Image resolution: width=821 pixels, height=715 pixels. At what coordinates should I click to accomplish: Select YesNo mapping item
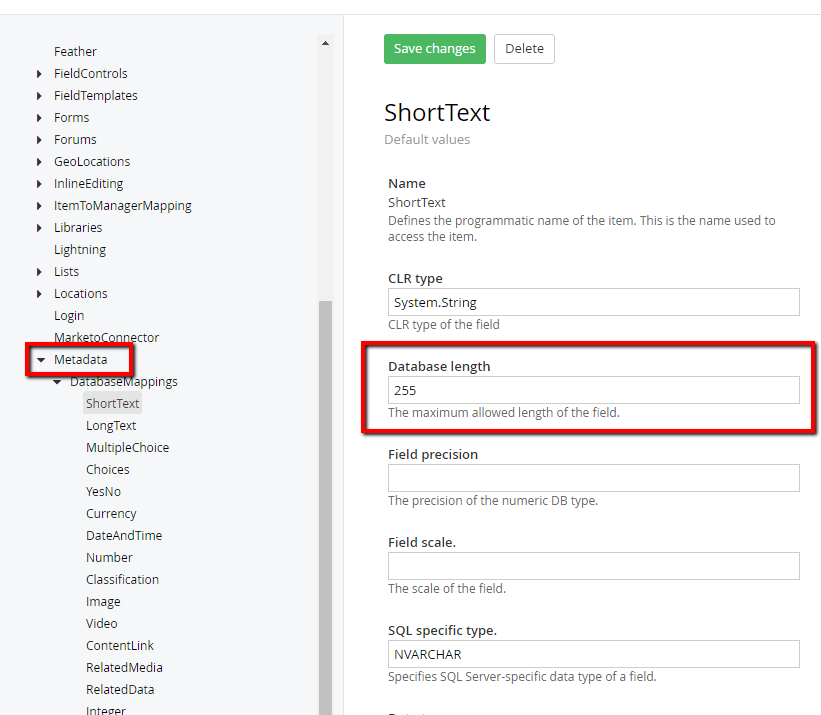click(103, 491)
